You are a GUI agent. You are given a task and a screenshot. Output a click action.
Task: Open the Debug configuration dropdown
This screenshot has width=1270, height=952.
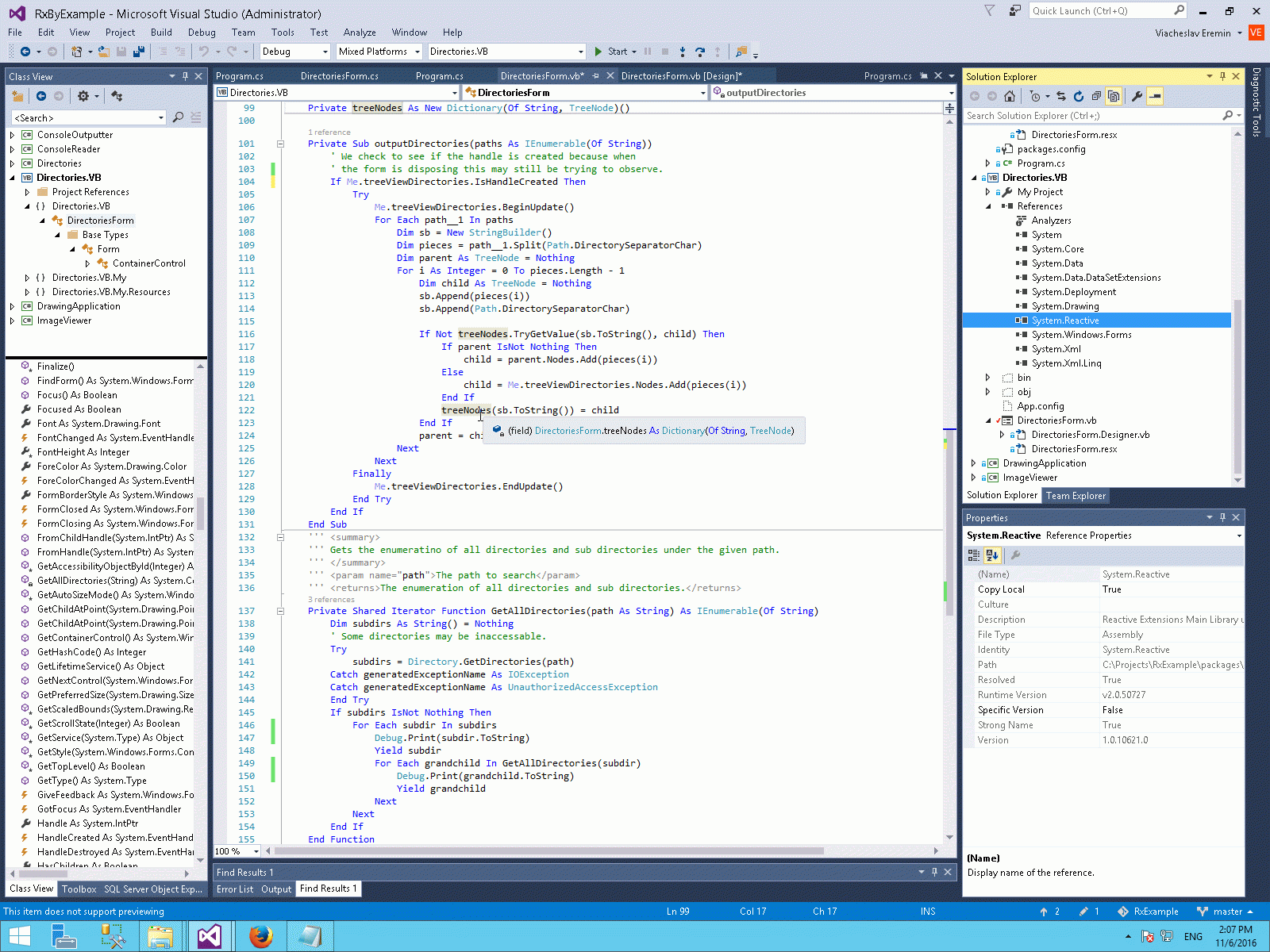coord(325,52)
